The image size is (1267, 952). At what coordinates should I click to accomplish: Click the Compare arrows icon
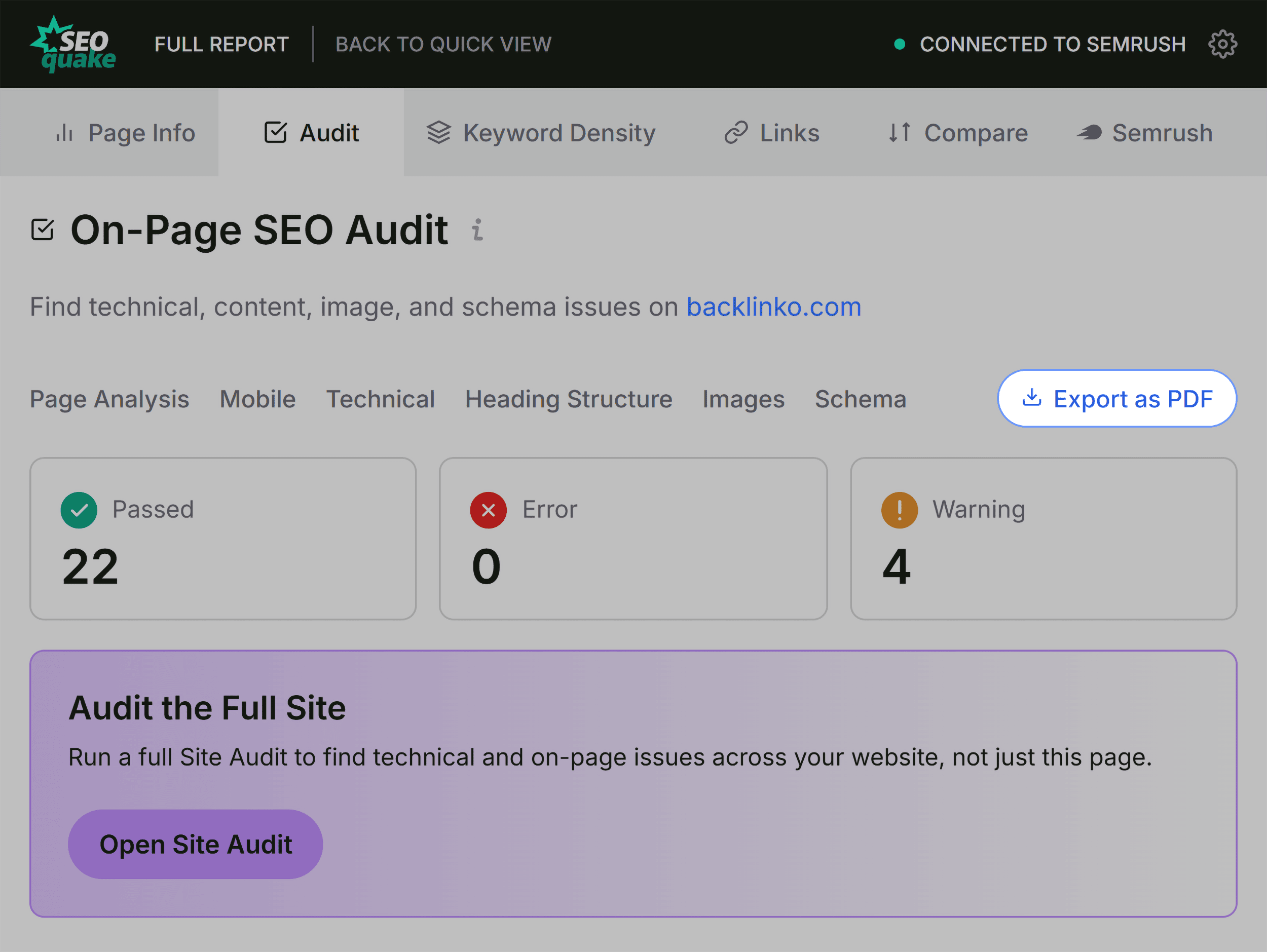[x=899, y=132]
